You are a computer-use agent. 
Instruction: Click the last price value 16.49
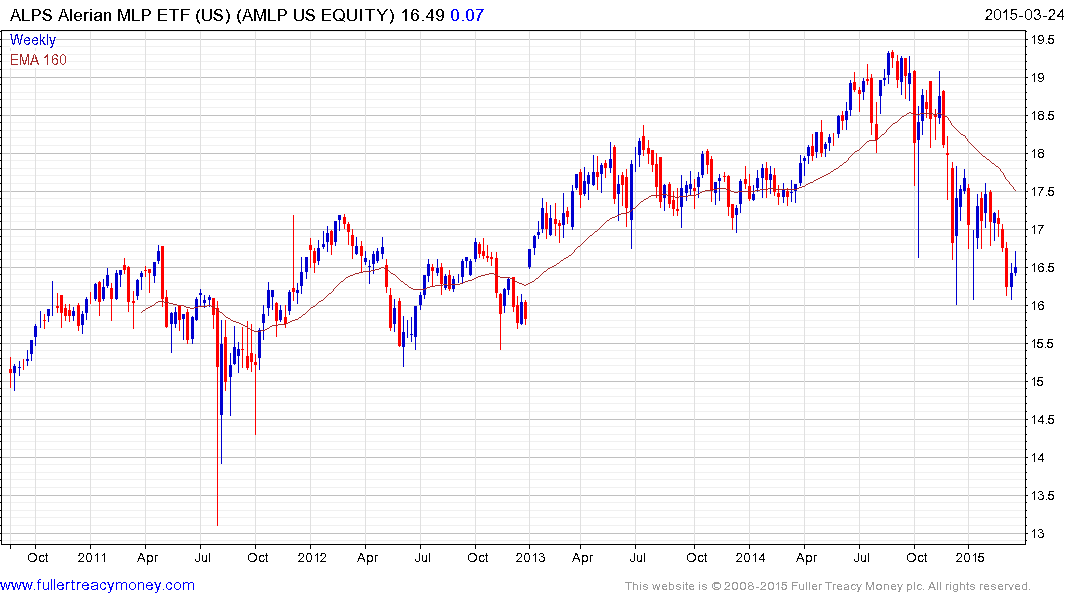[422, 15]
